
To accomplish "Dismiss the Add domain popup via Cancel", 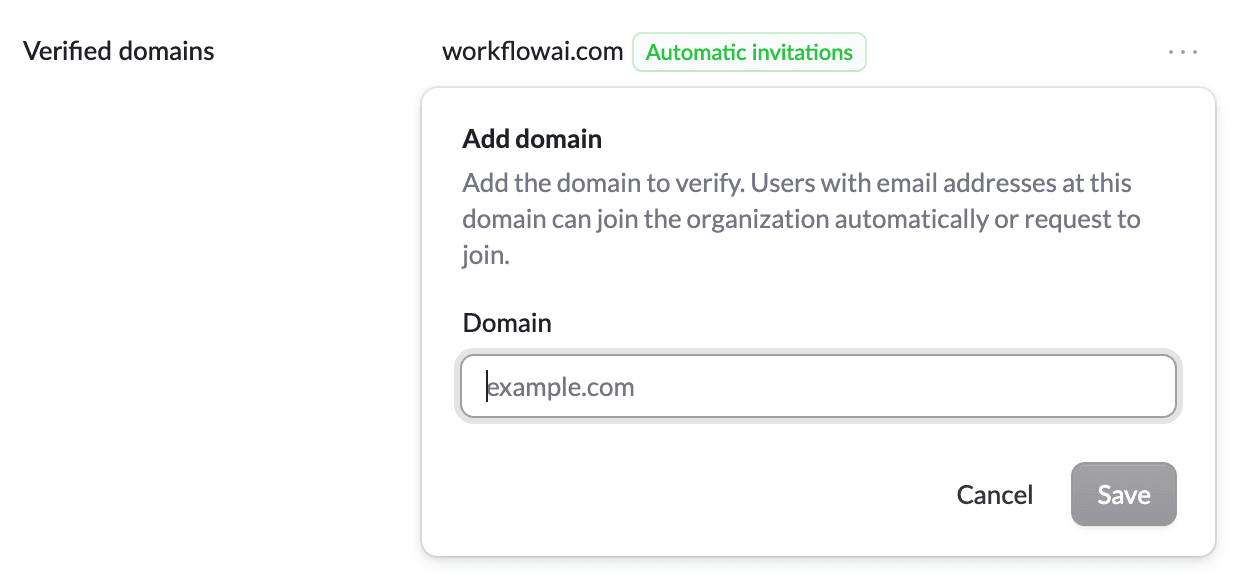I will tap(994, 494).
